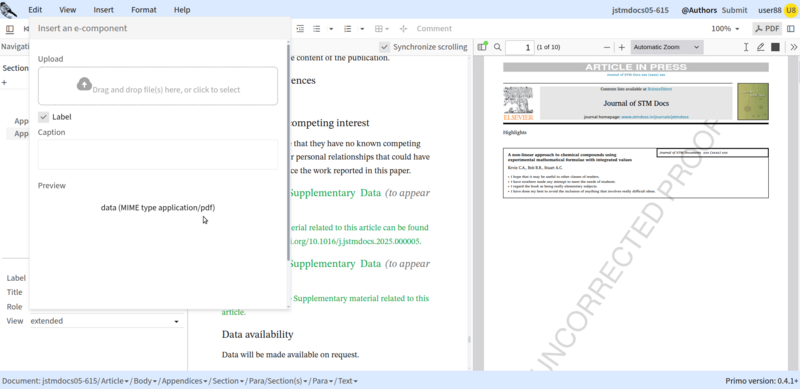Open the 100% zoom level dropdown
Image resolution: width=800 pixels, height=389 pixels.
tap(725, 29)
